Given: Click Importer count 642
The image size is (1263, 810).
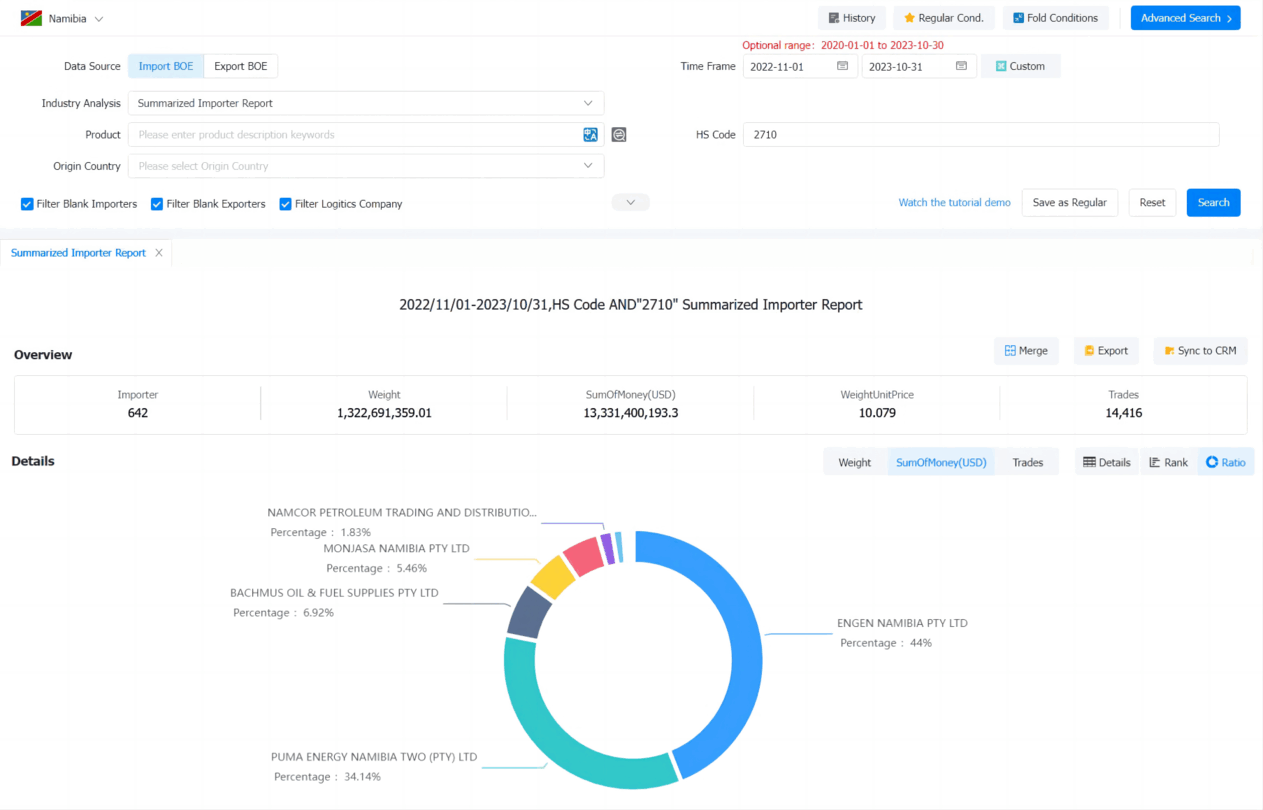Looking at the screenshot, I should coord(138,413).
